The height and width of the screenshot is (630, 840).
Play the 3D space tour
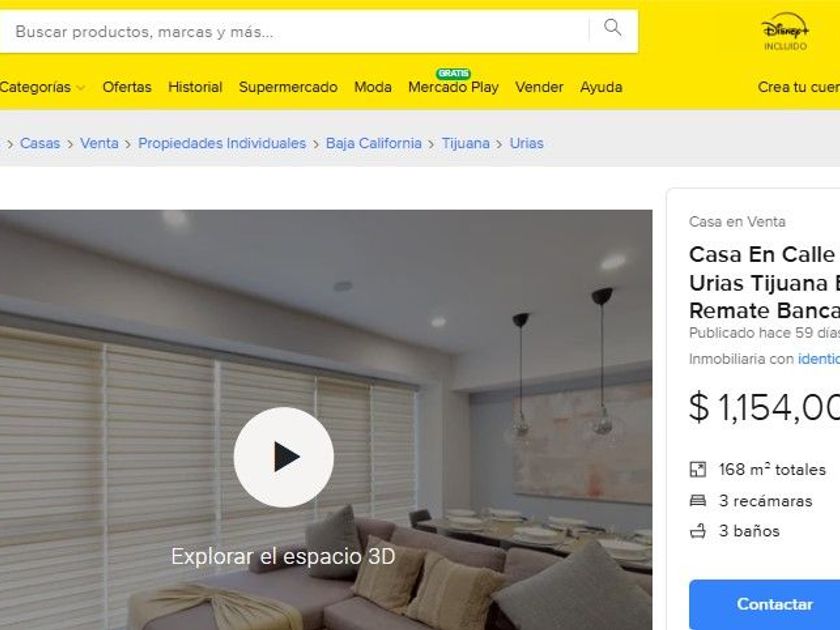(284, 457)
